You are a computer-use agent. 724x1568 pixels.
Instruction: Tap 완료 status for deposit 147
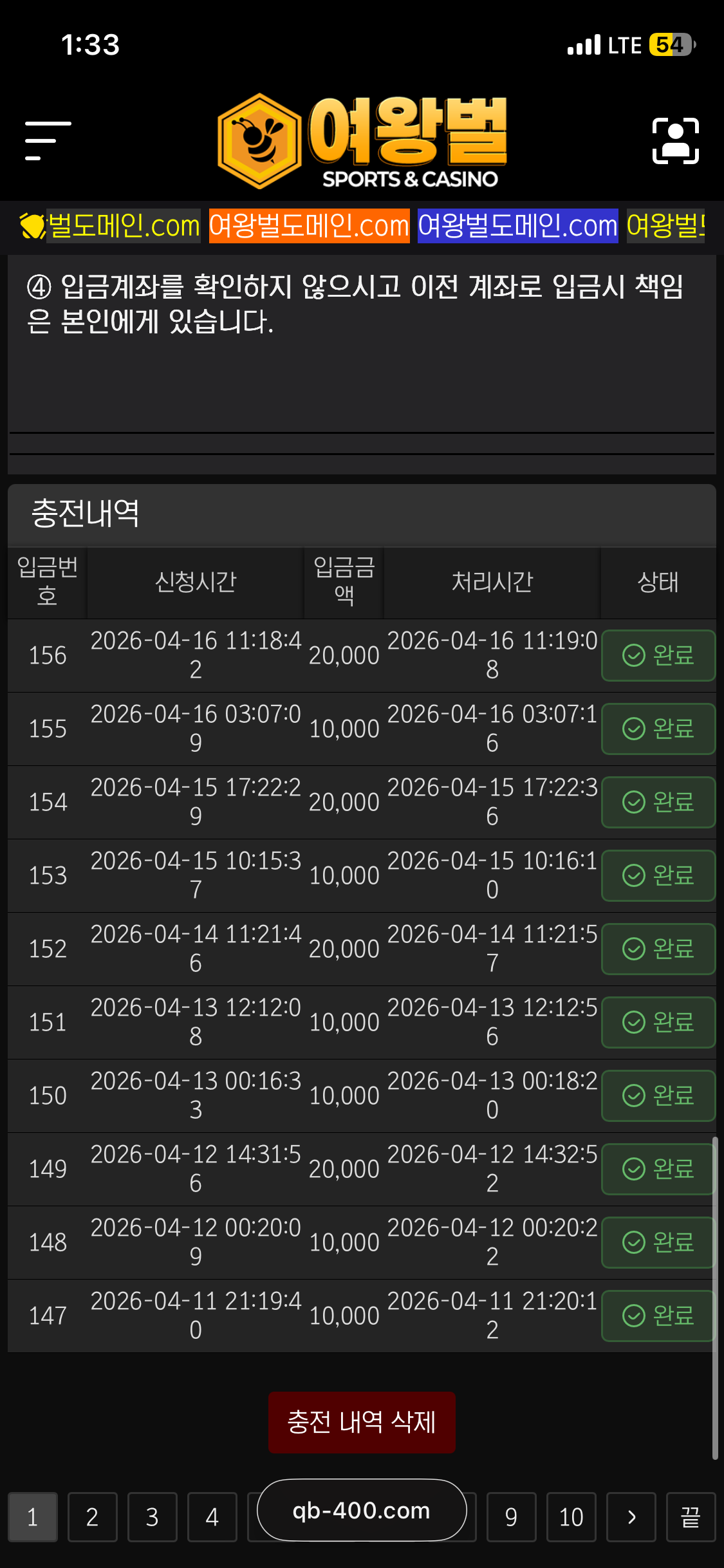click(658, 1316)
